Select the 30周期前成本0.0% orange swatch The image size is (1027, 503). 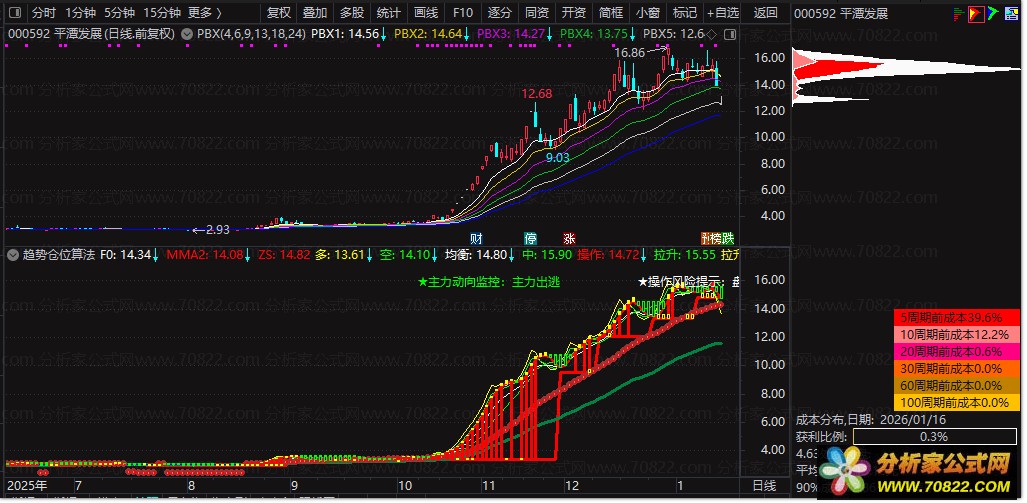click(x=957, y=369)
